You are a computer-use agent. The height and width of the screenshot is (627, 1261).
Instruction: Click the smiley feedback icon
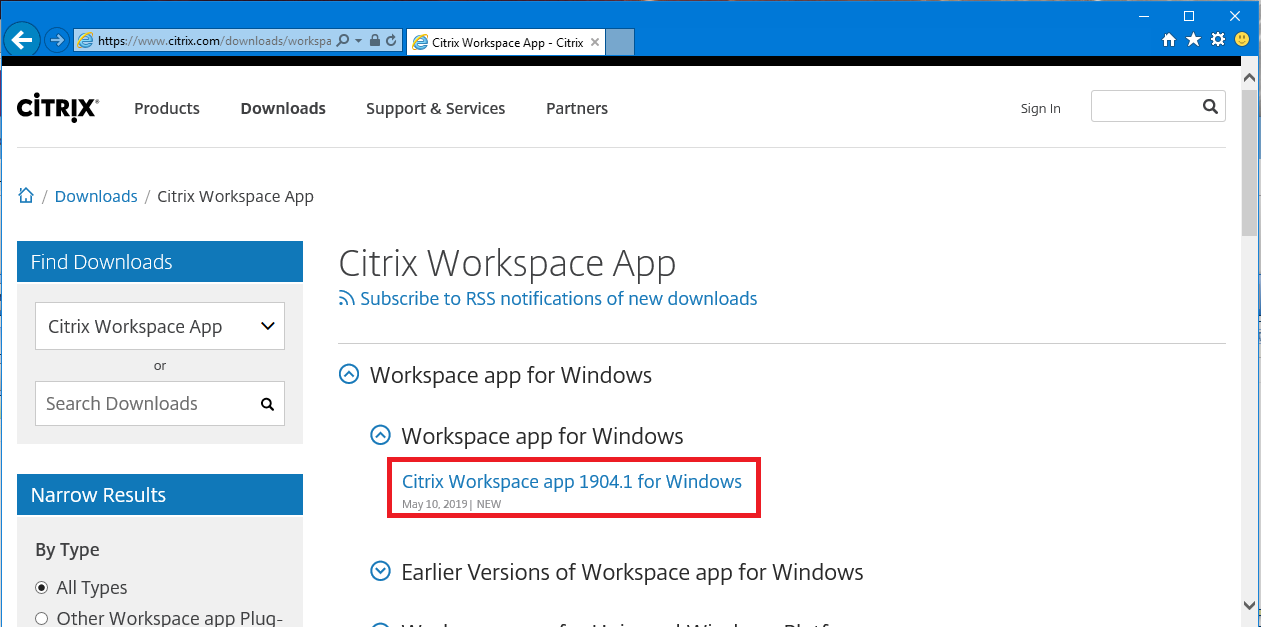(x=1242, y=40)
